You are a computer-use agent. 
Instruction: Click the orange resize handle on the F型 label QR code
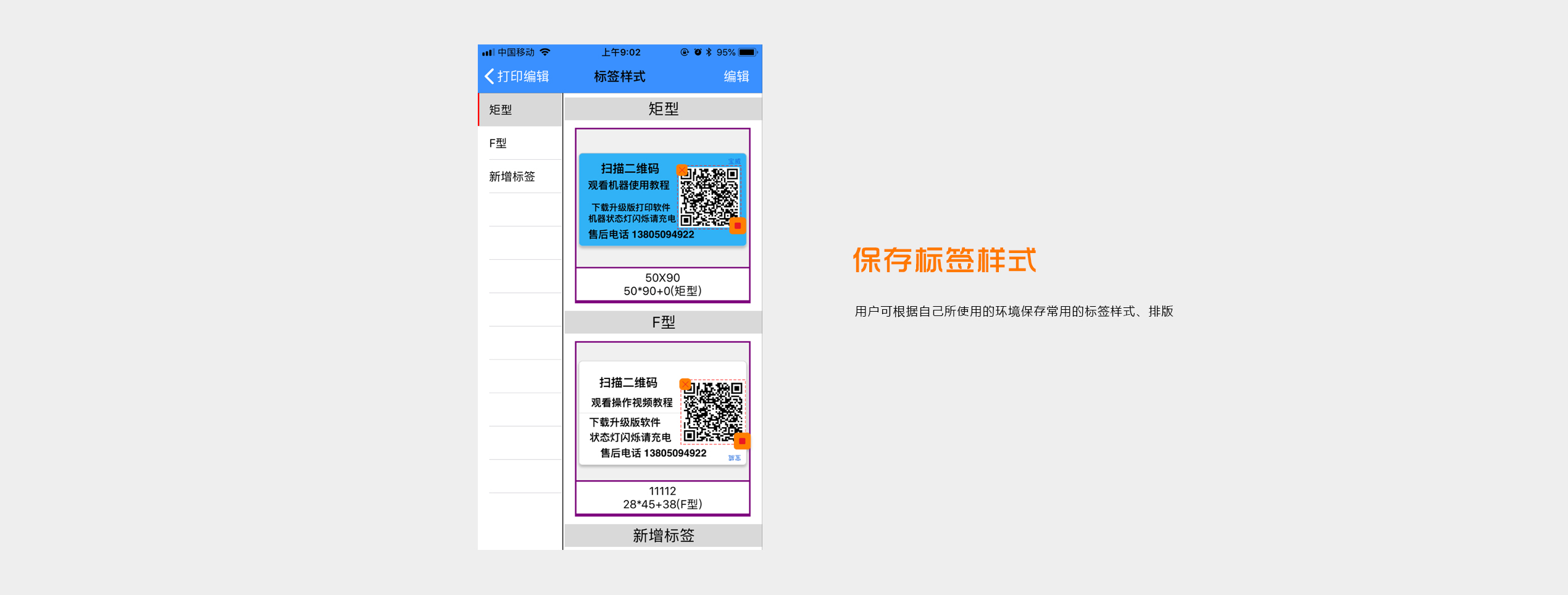click(x=743, y=441)
